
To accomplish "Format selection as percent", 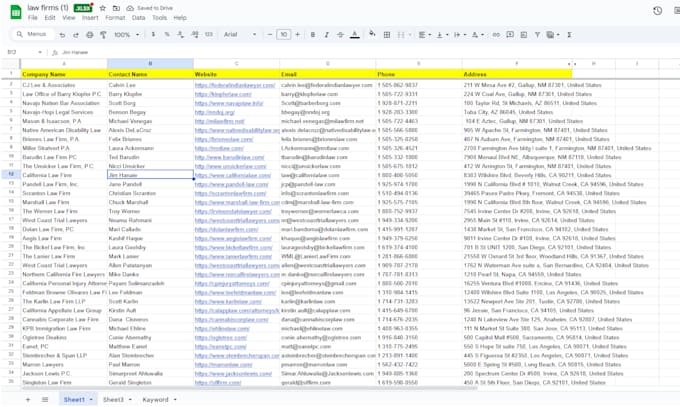I will 167,34.
